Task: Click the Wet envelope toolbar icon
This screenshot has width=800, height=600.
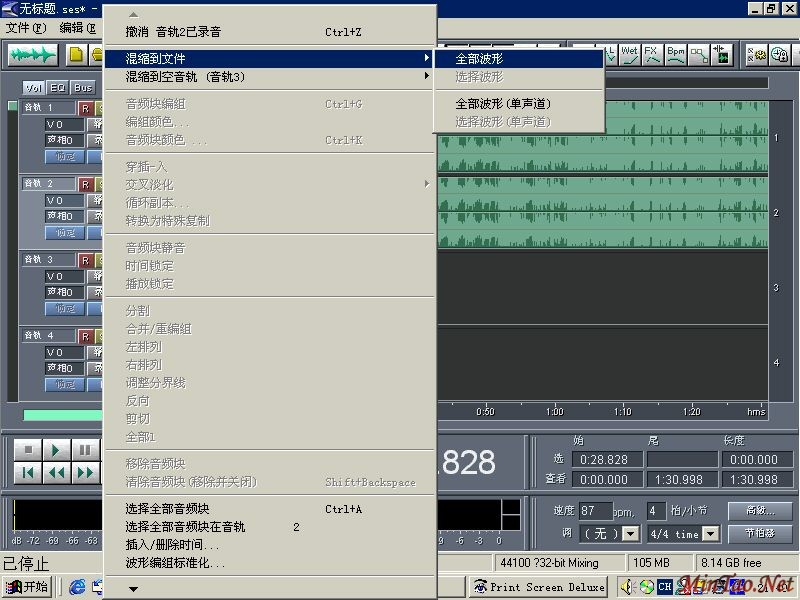Action: [630, 53]
